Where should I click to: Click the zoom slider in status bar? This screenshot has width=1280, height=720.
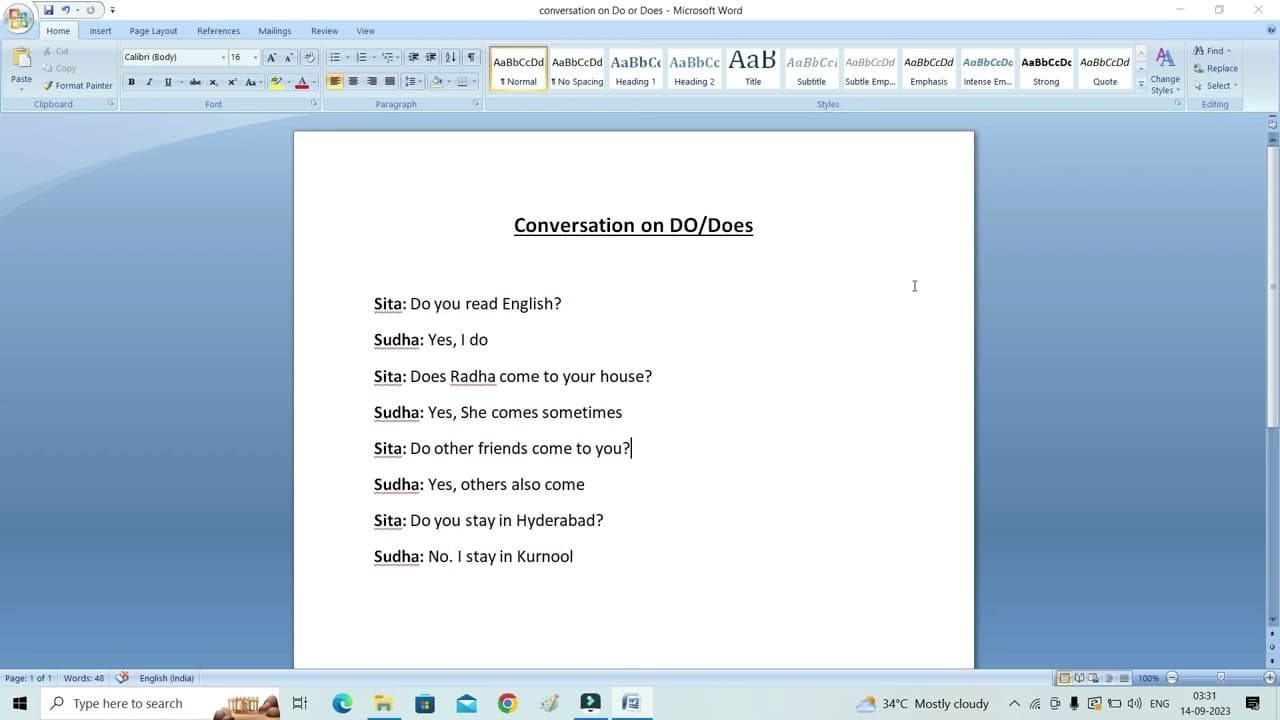pos(1221,678)
